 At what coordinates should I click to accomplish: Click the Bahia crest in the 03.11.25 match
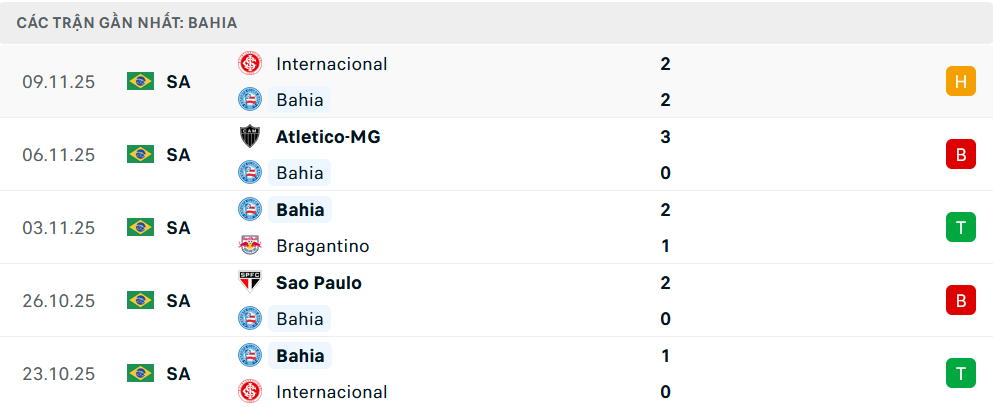pos(249,210)
